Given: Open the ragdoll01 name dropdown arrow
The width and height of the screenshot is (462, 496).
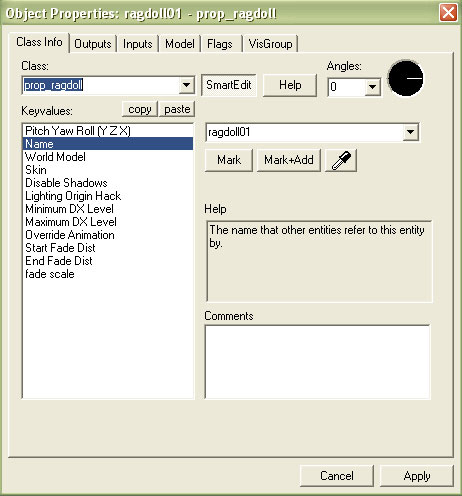Looking at the screenshot, I should [410, 132].
